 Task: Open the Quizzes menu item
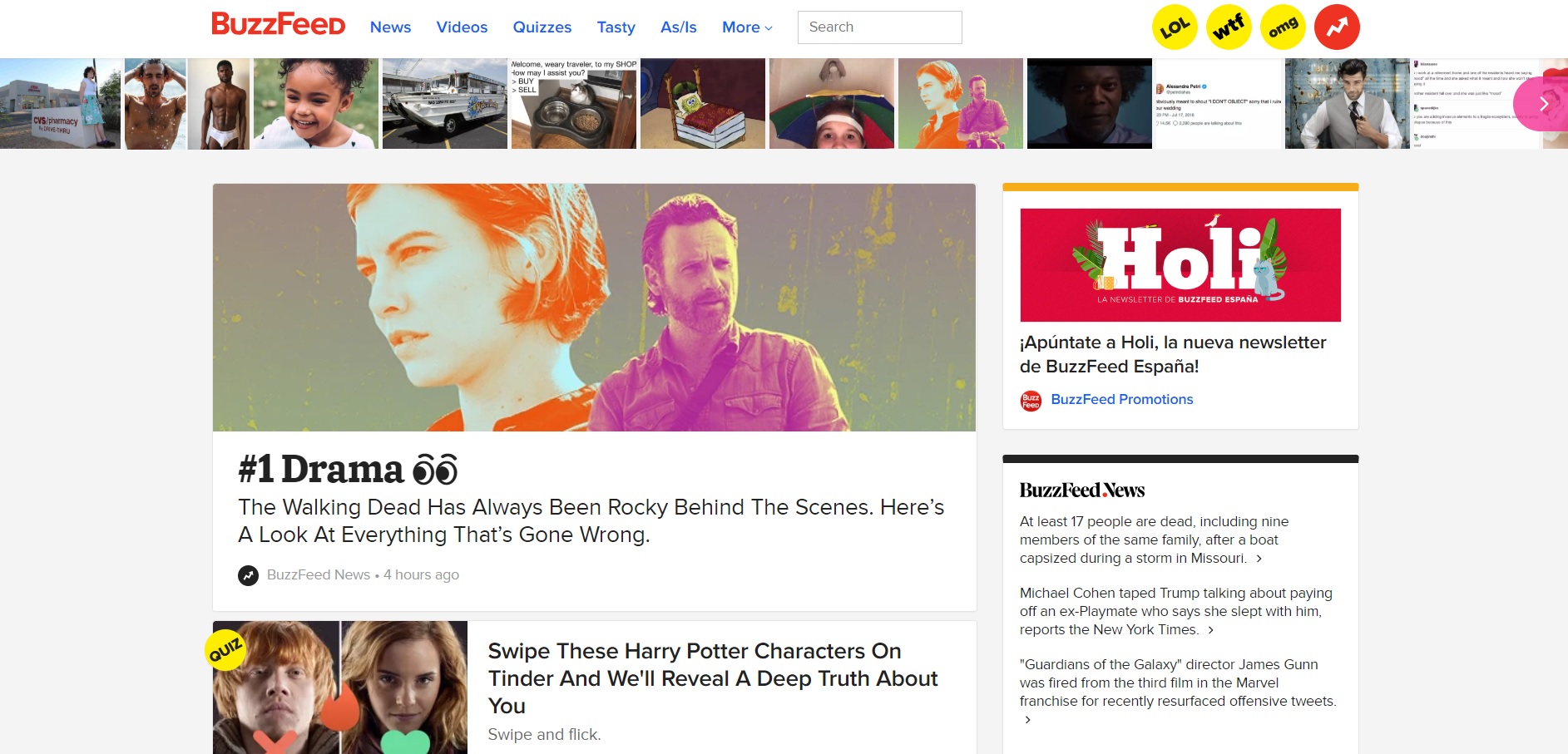[x=542, y=27]
